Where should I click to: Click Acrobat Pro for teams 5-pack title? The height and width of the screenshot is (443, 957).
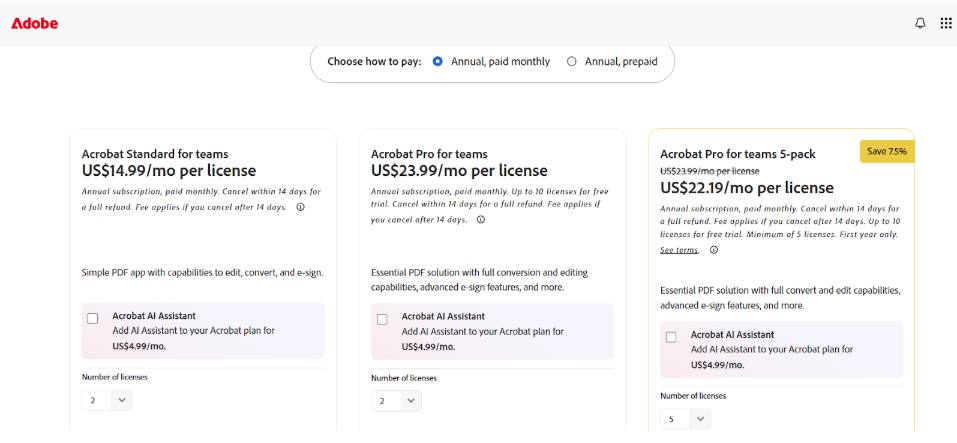(x=738, y=154)
